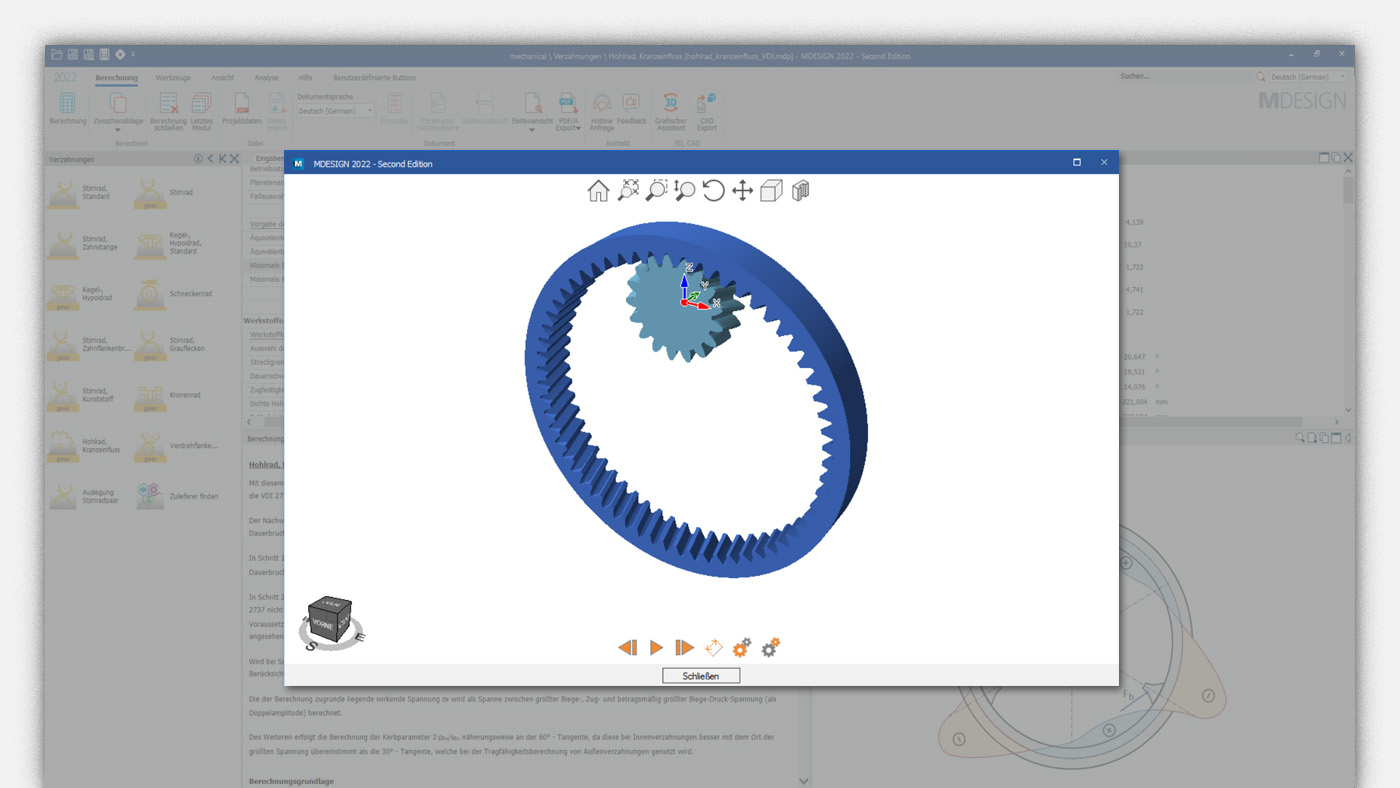The height and width of the screenshot is (788, 1400).
Task: Reset the 3D view with the home icon
Action: tap(598, 191)
